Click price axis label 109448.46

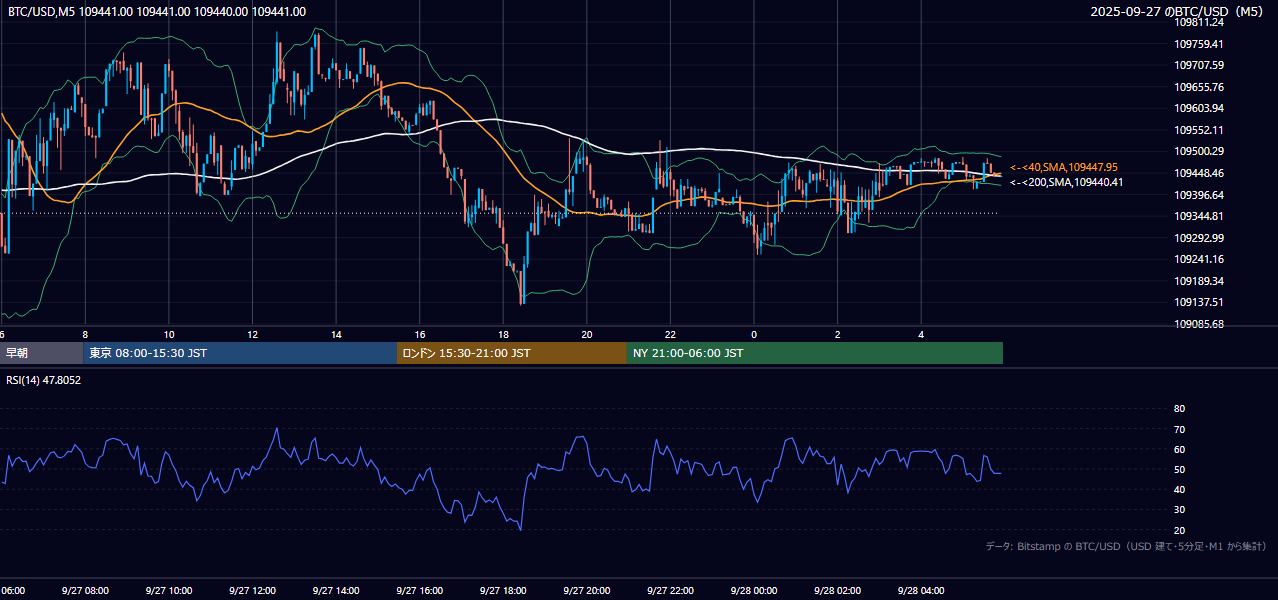[x=1199, y=173]
